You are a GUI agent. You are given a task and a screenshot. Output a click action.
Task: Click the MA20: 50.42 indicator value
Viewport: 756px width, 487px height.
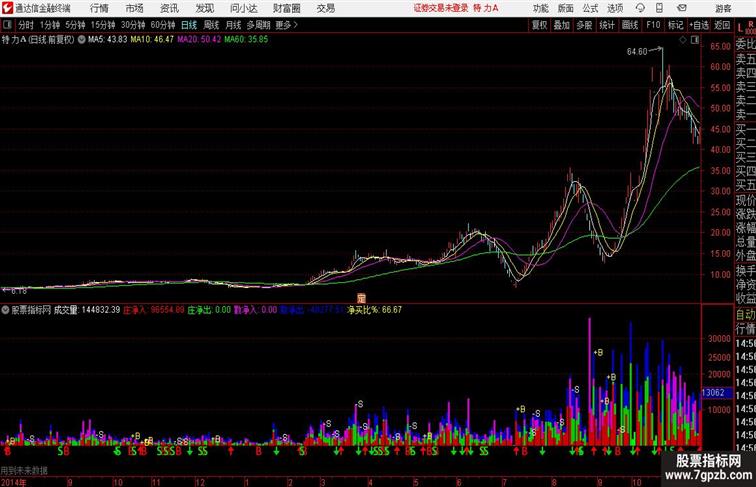[199, 40]
